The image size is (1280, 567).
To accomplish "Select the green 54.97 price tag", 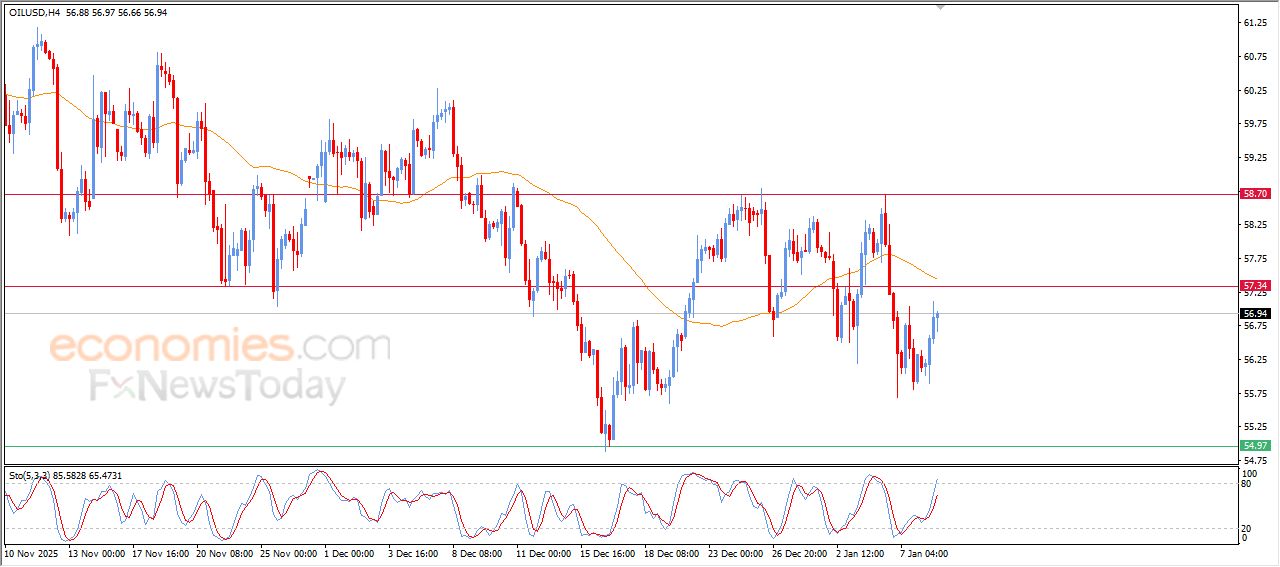I will click(x=1255, y=445).
